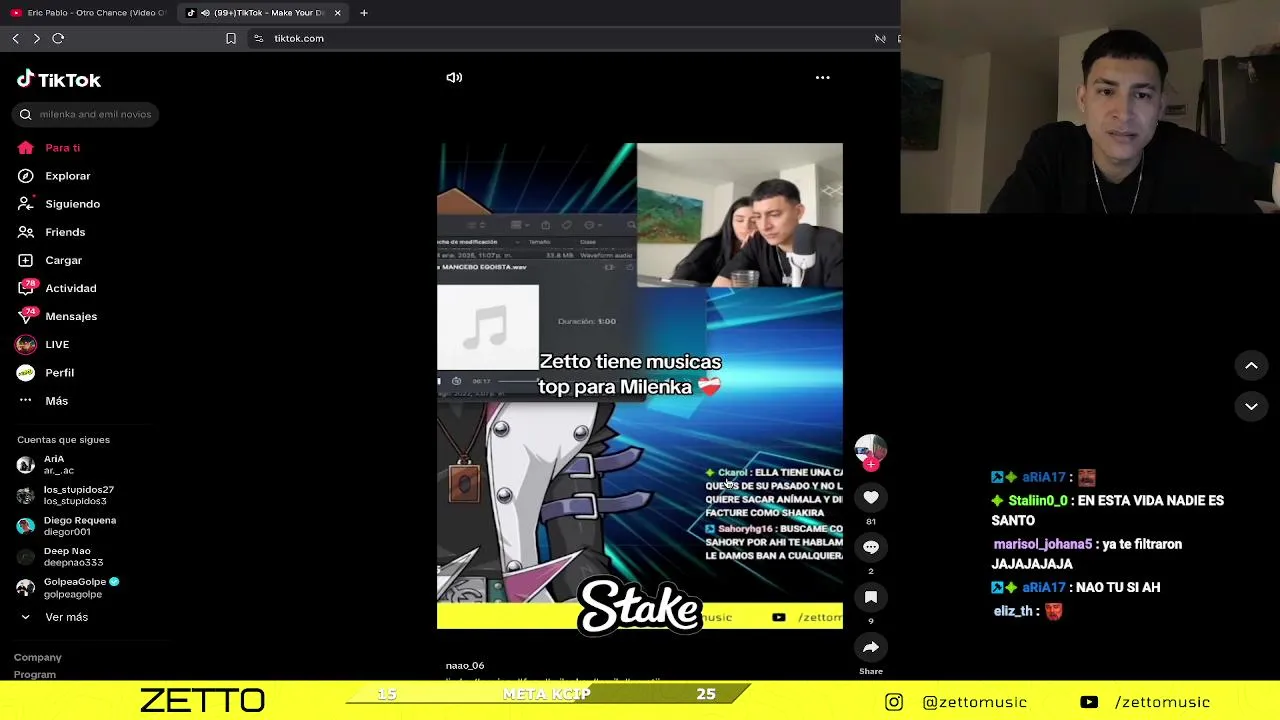The image size is (1280, 720).
Task: Open los_stupidos27 followed account
Action: 66,495
